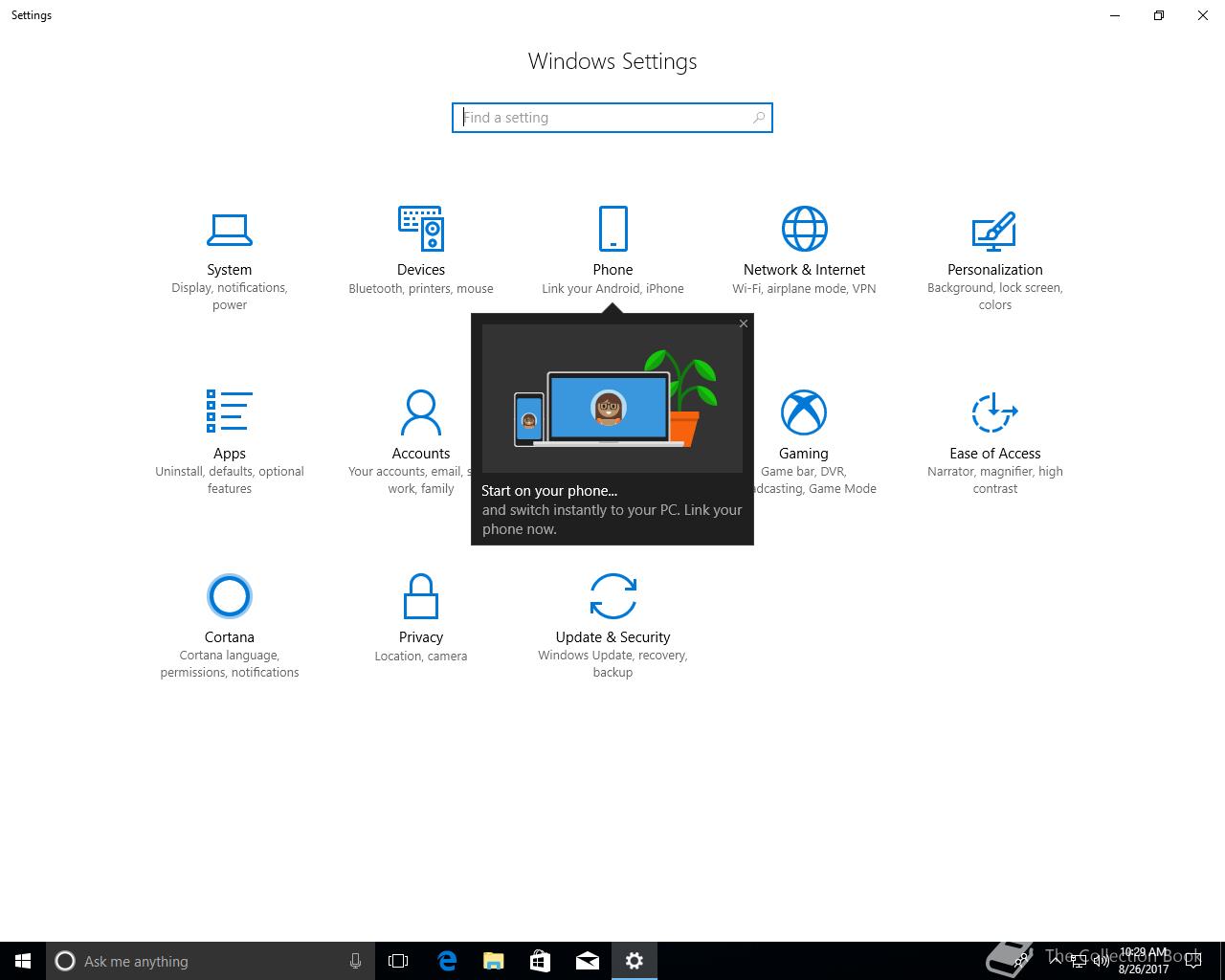
Task: Click the Gaming label text
Action: coord(804,454)
